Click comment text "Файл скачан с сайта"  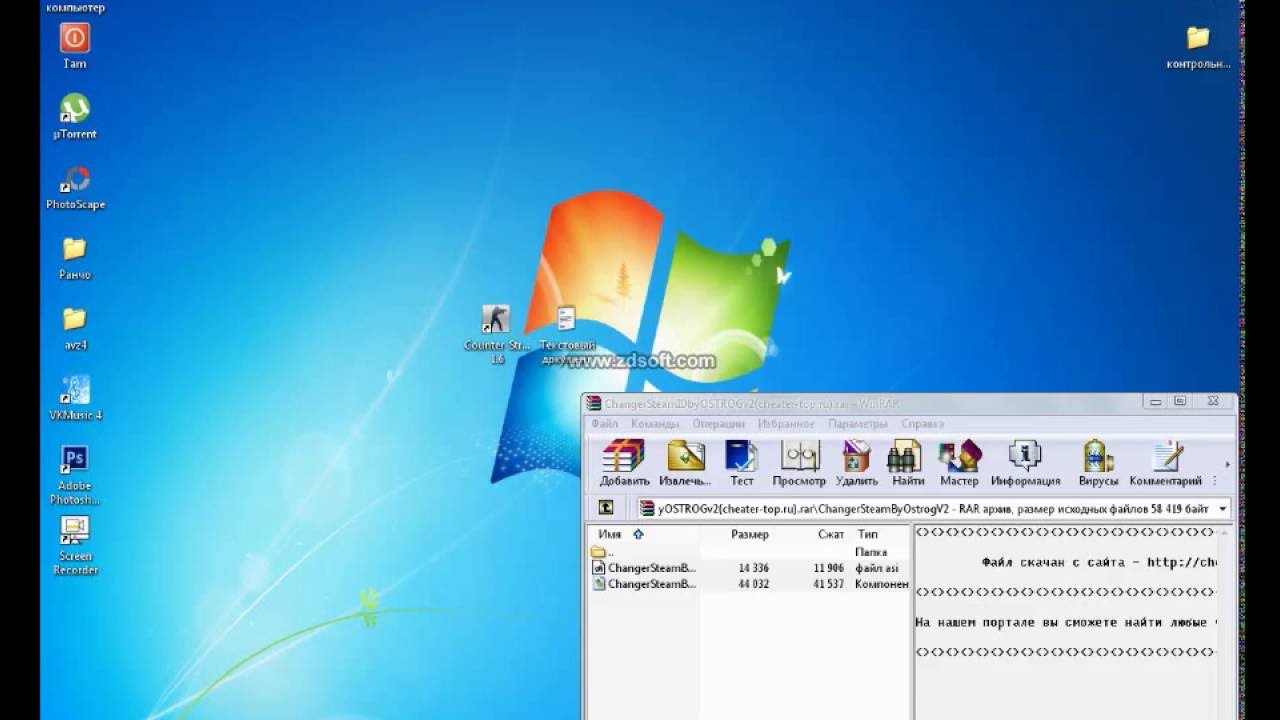pos(1053,563)
